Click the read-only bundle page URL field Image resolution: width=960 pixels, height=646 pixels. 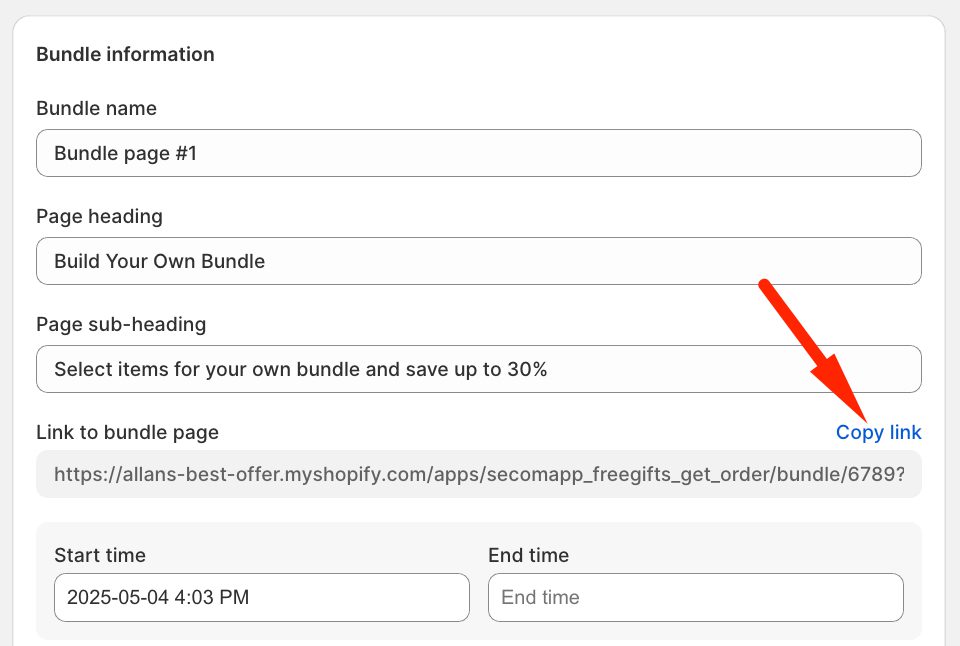478,474
